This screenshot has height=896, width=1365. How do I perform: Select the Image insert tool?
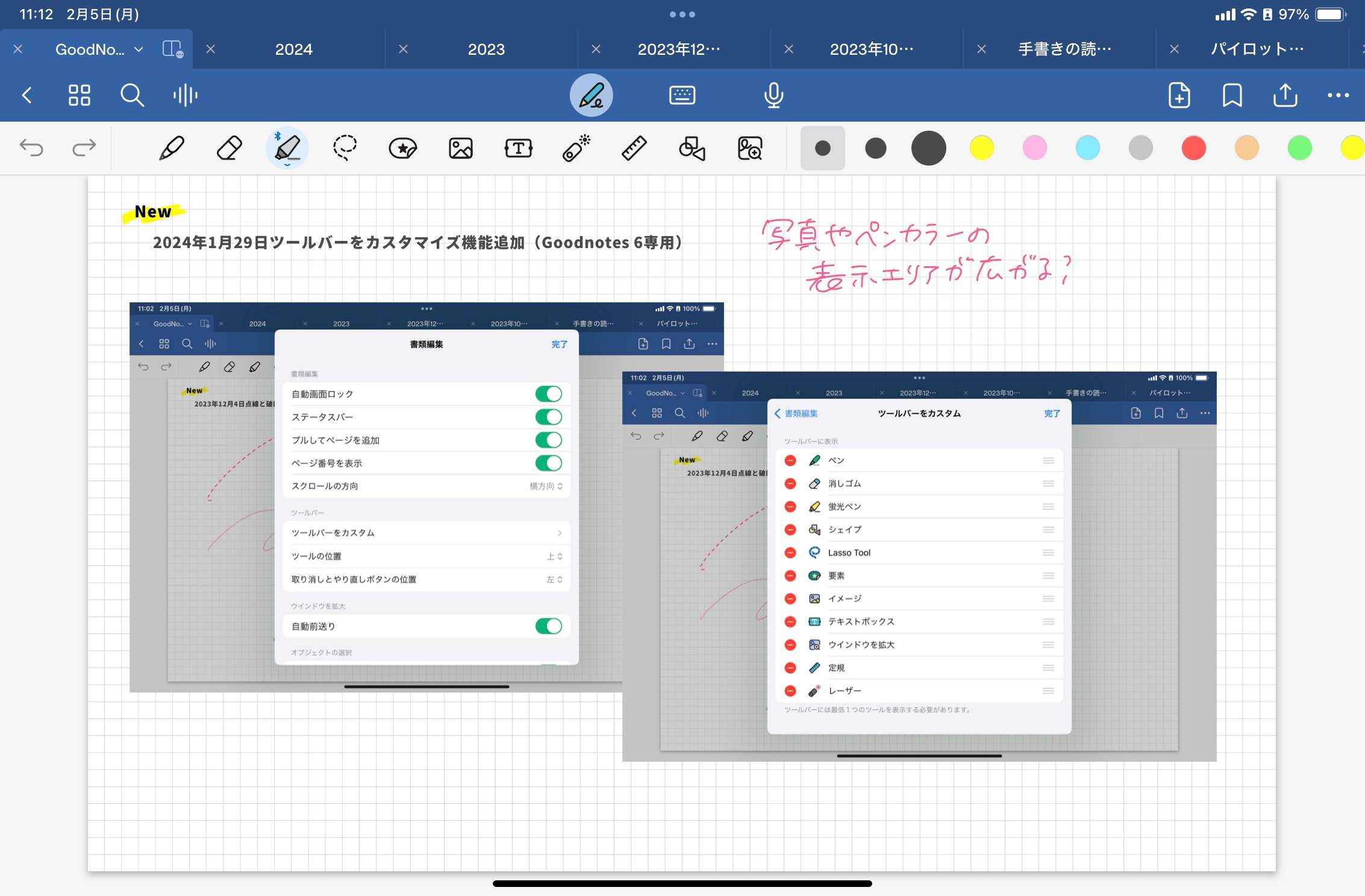pyautogui.click(x=461, y=148)
